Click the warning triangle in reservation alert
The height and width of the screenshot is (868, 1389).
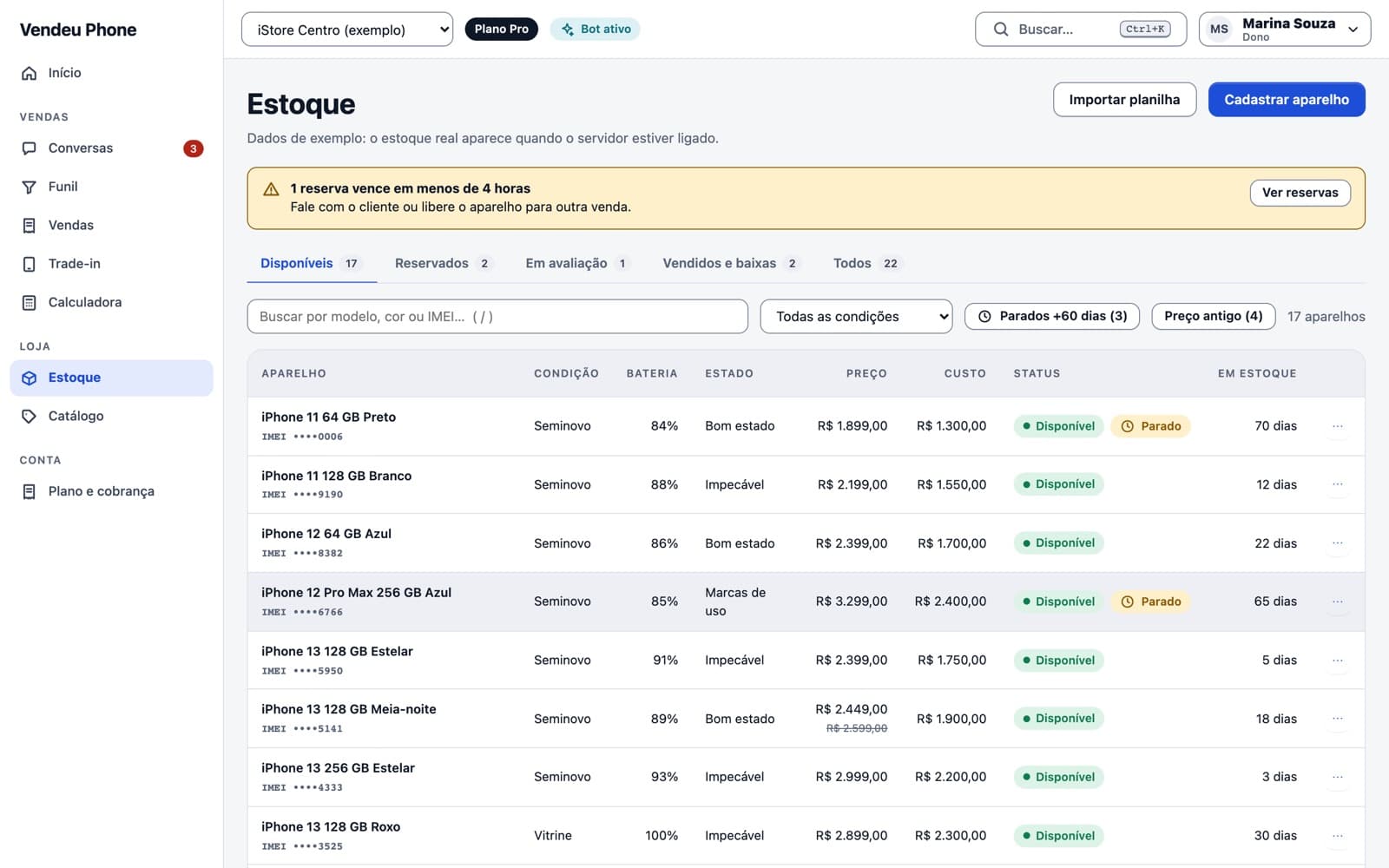[271, 189]
